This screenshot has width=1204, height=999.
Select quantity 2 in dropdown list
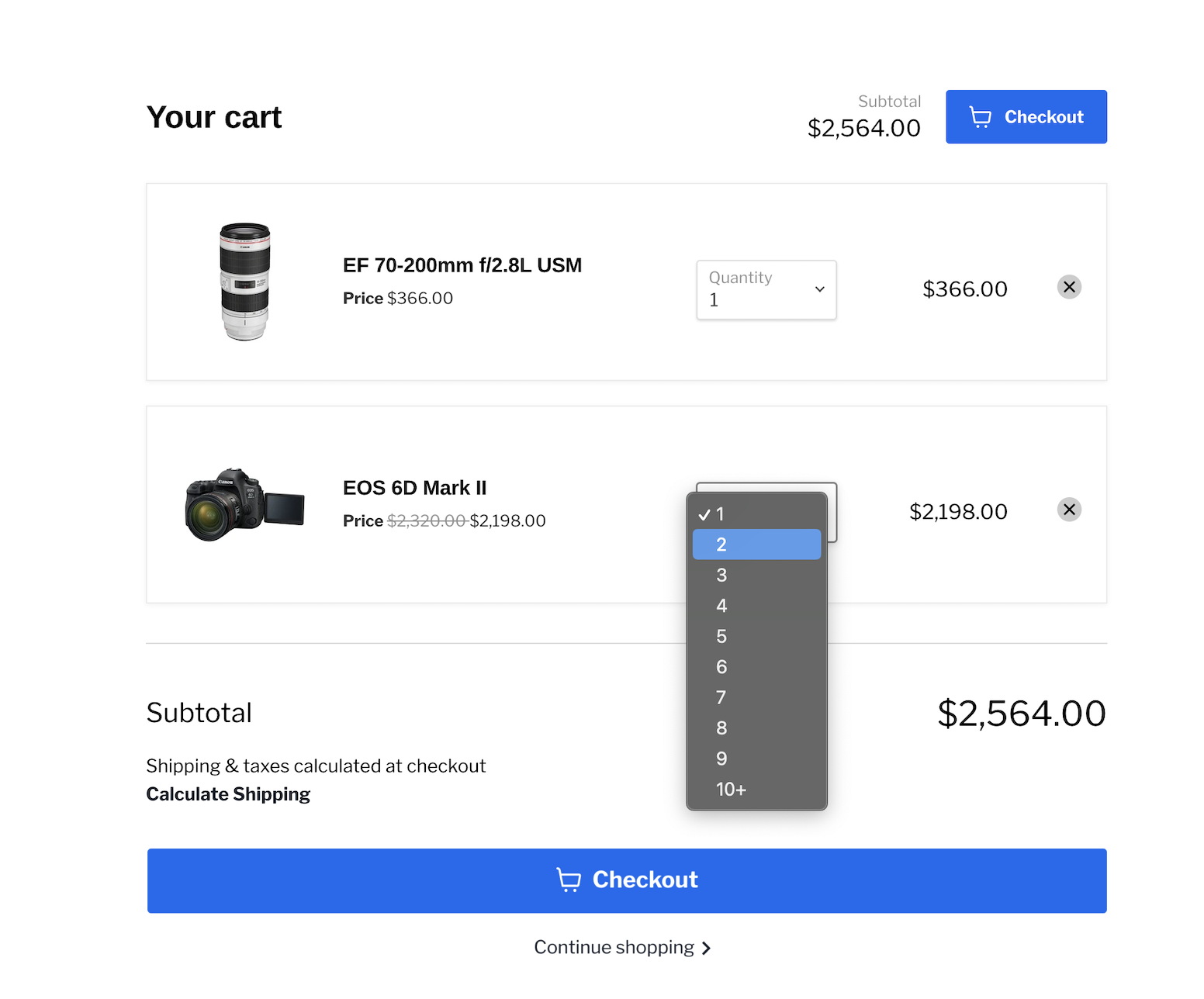coord(756,544)
